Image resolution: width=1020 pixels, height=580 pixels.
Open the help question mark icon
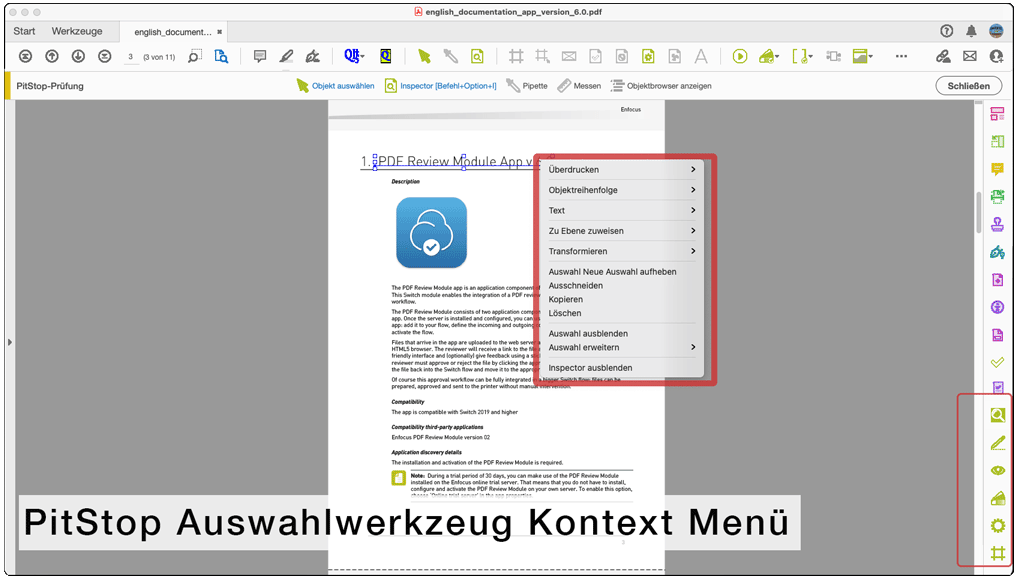(x=946, y=31)
